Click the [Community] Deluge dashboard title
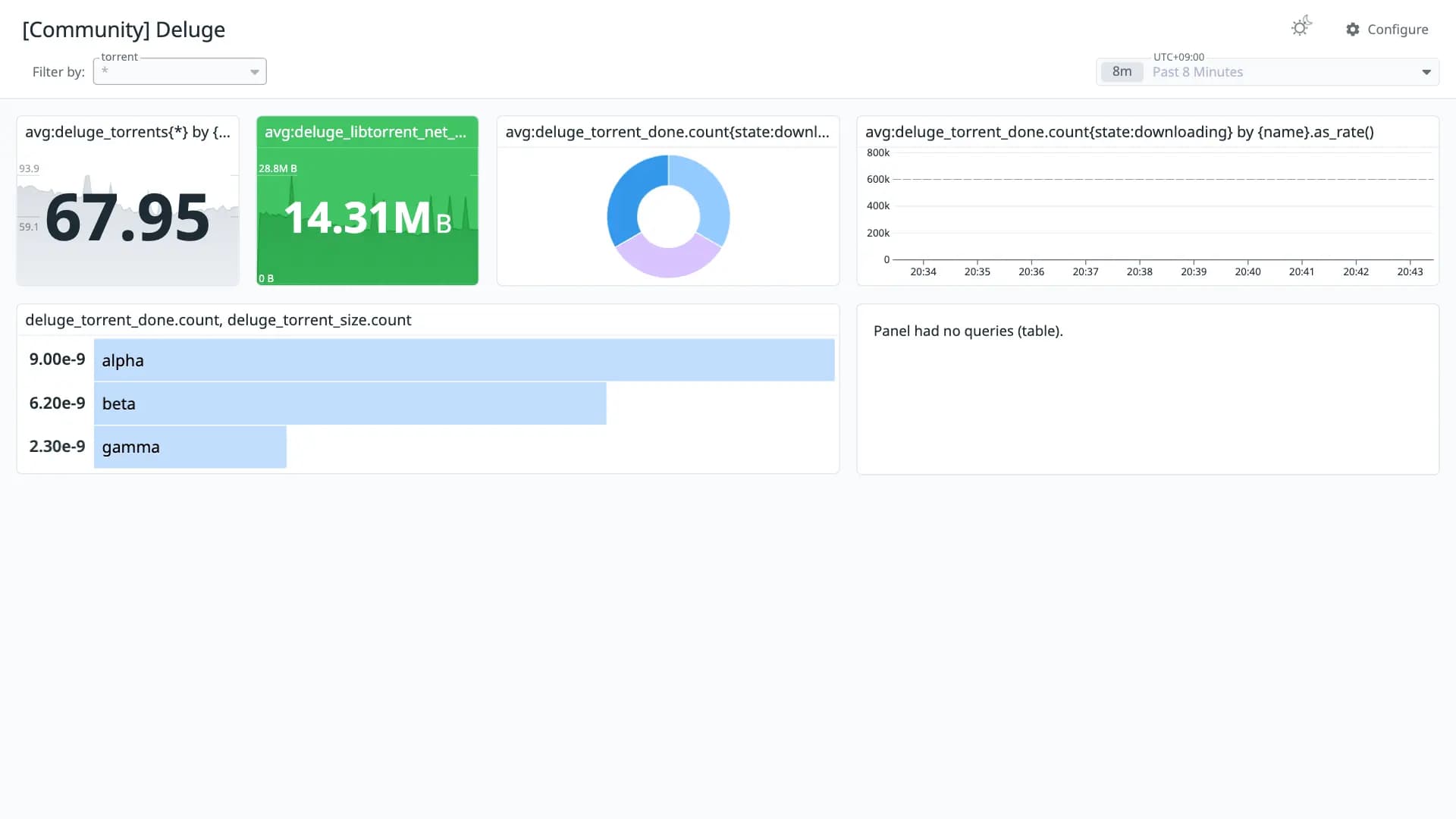1456x819 pixels. point(124,30)
